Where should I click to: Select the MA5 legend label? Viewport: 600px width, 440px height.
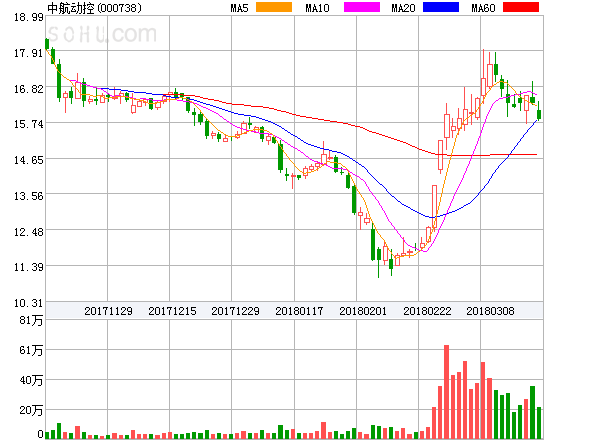coord(239,8)
